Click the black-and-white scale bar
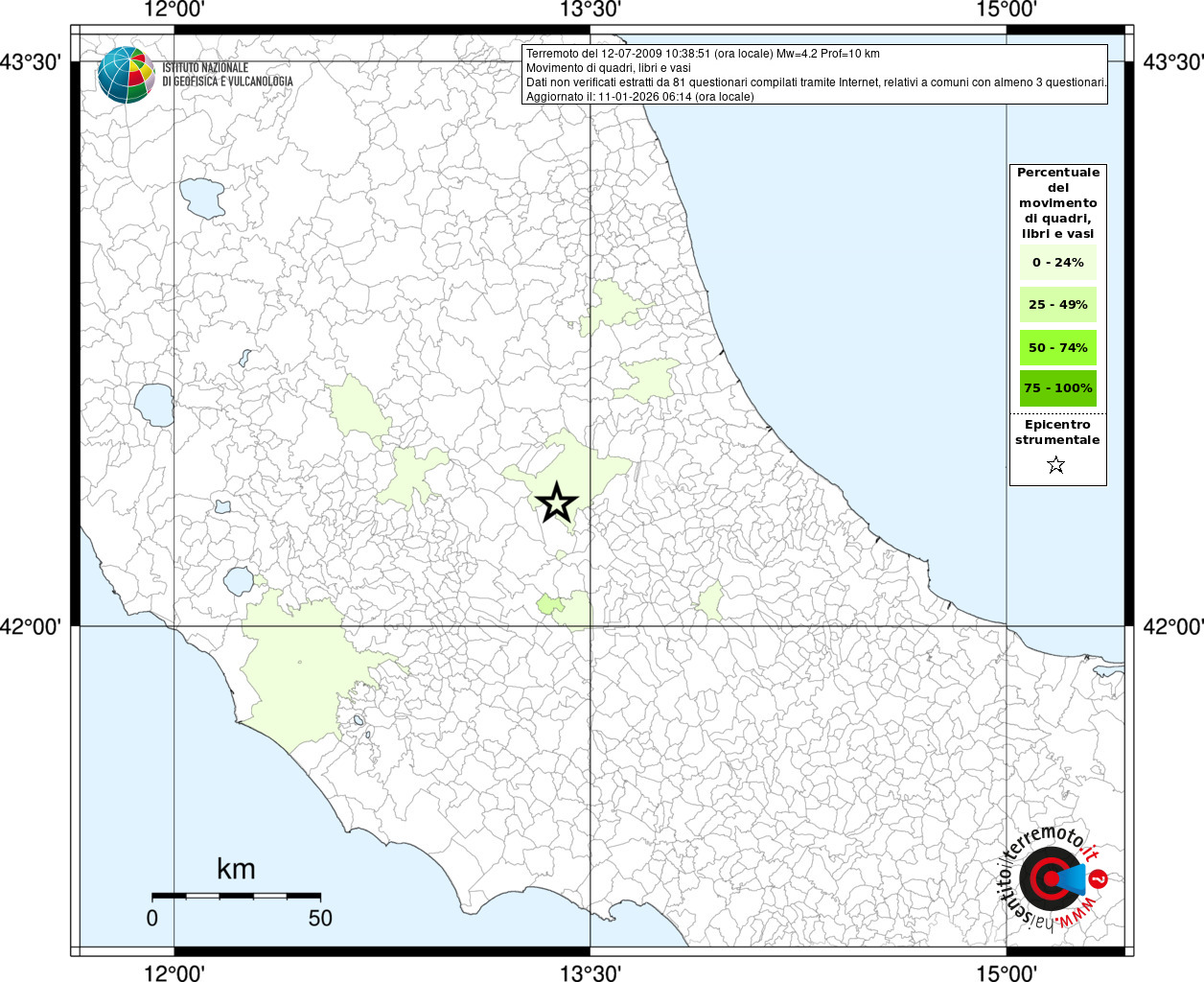This screenshot has height=982, width=1204. click(x=236, y=896)
